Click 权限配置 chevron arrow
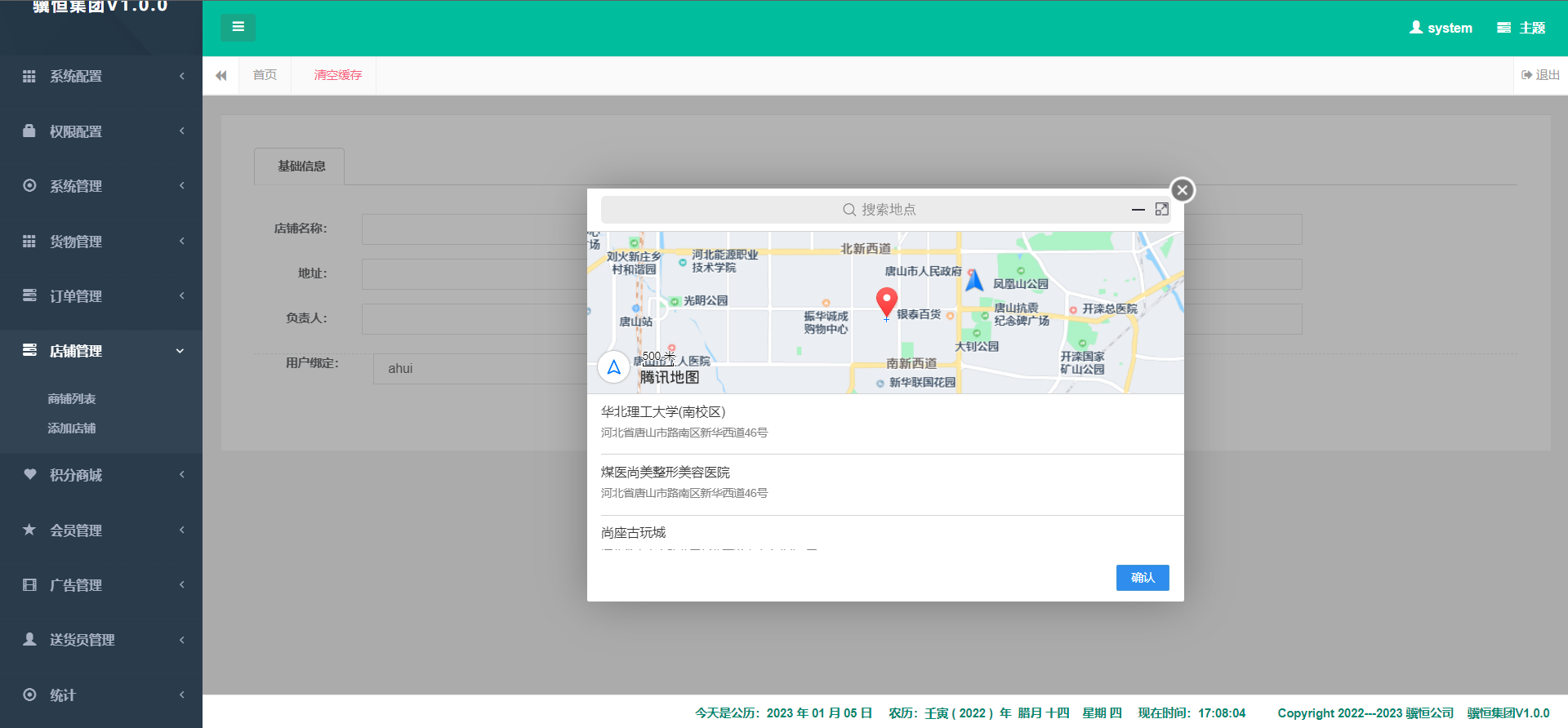Viewport: 1568px width, 728px height. [181, 131]
